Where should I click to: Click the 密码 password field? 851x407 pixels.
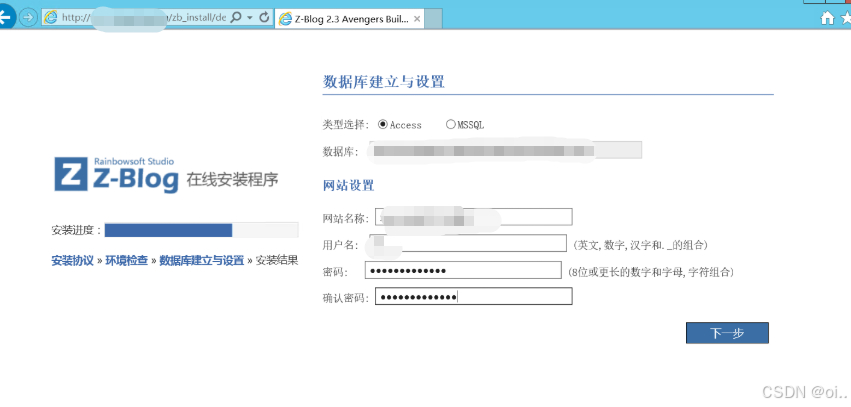point(463,270)
